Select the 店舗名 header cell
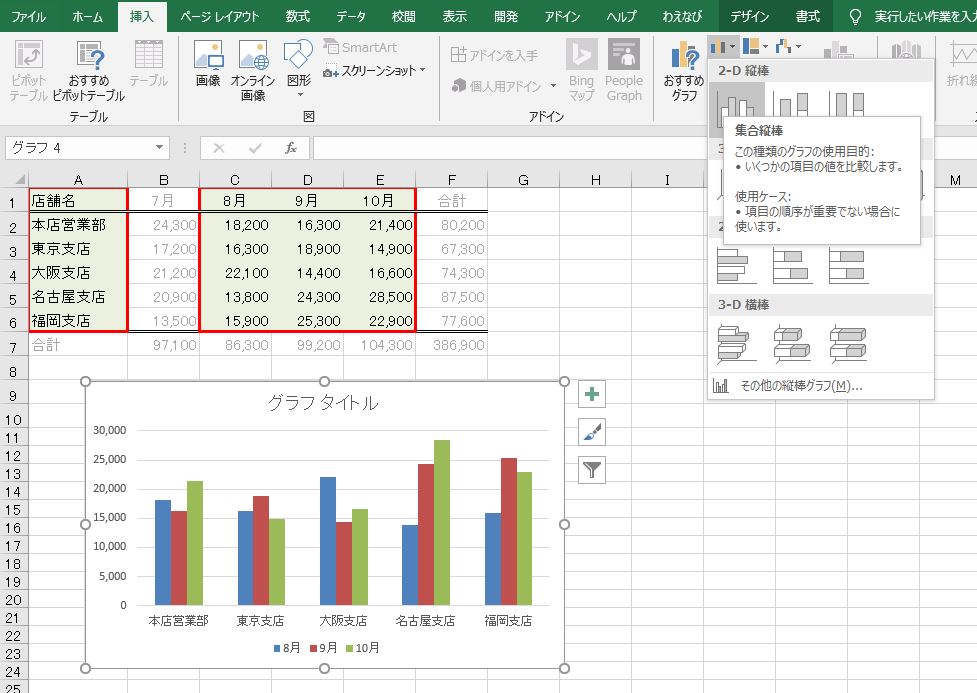The width and height of the screenshot is (977, 693). [x=78, y=201]
